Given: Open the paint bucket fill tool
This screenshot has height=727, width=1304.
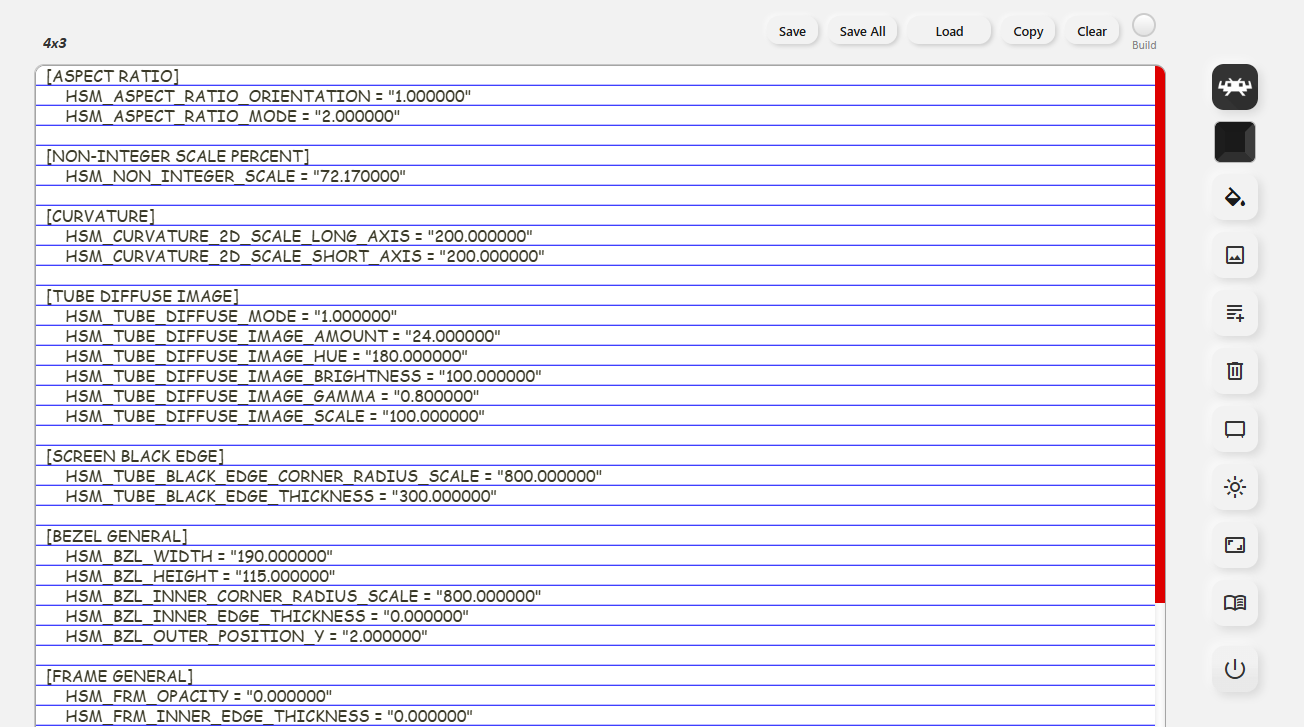Looking at the screenshot, I should (x=1234, y=197).
